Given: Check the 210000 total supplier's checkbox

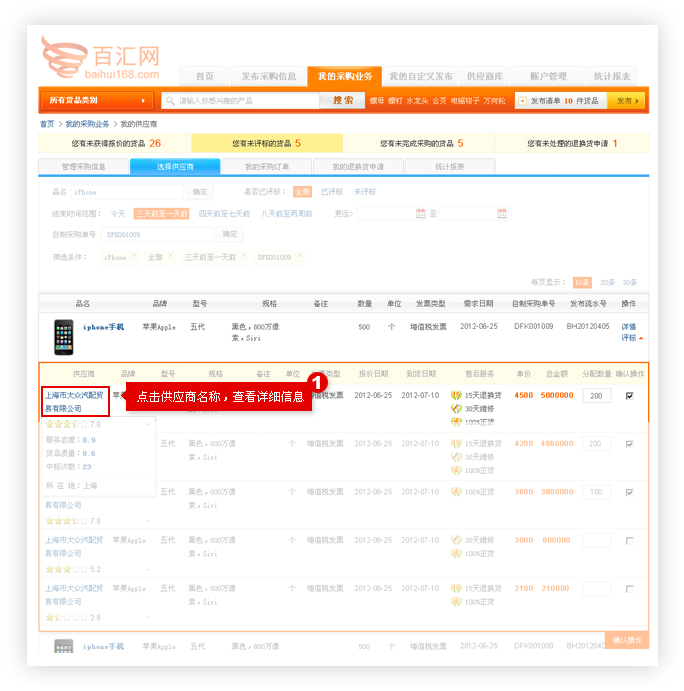Looking at the screenshot, I should 628,589.
